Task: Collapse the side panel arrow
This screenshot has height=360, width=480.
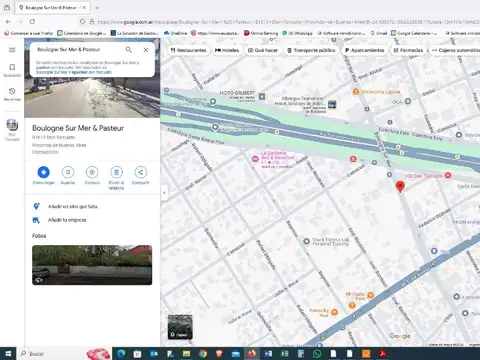Action: 164,193
